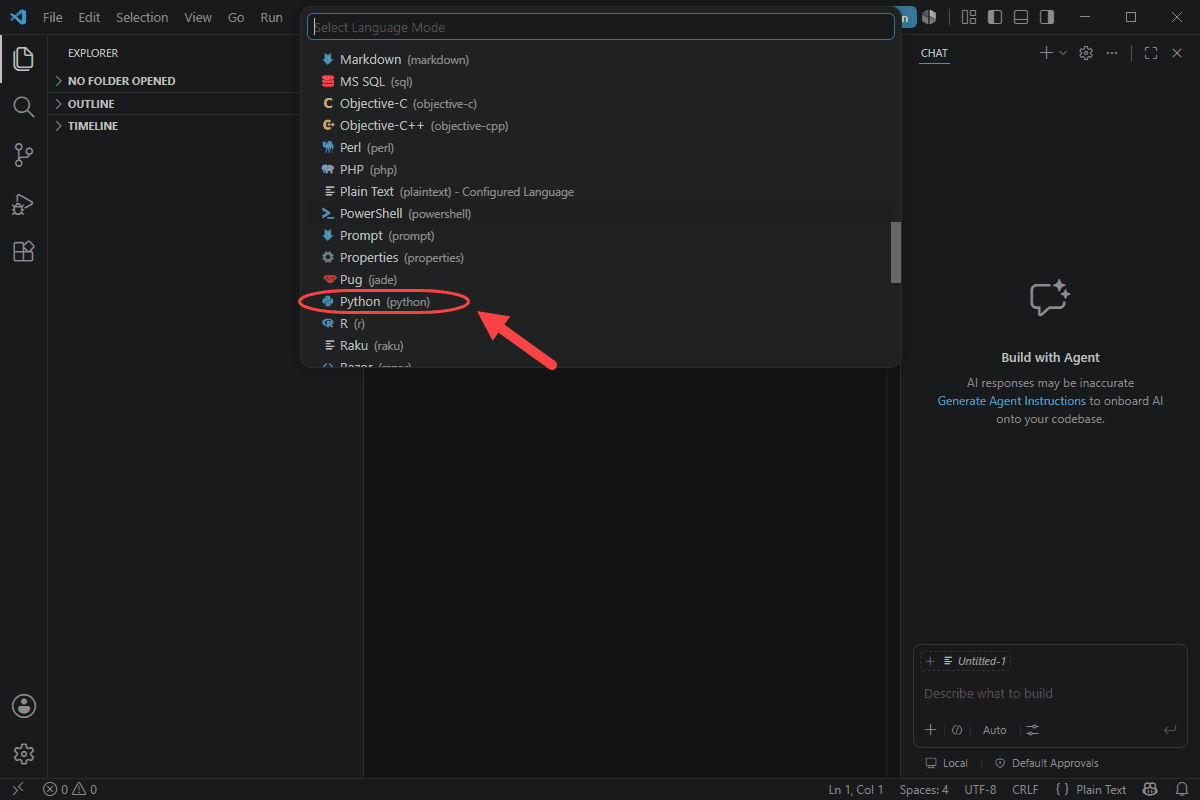1200x800 pixels.
Task: Click CRLF end of line setting
Action: pos(1025,790)
